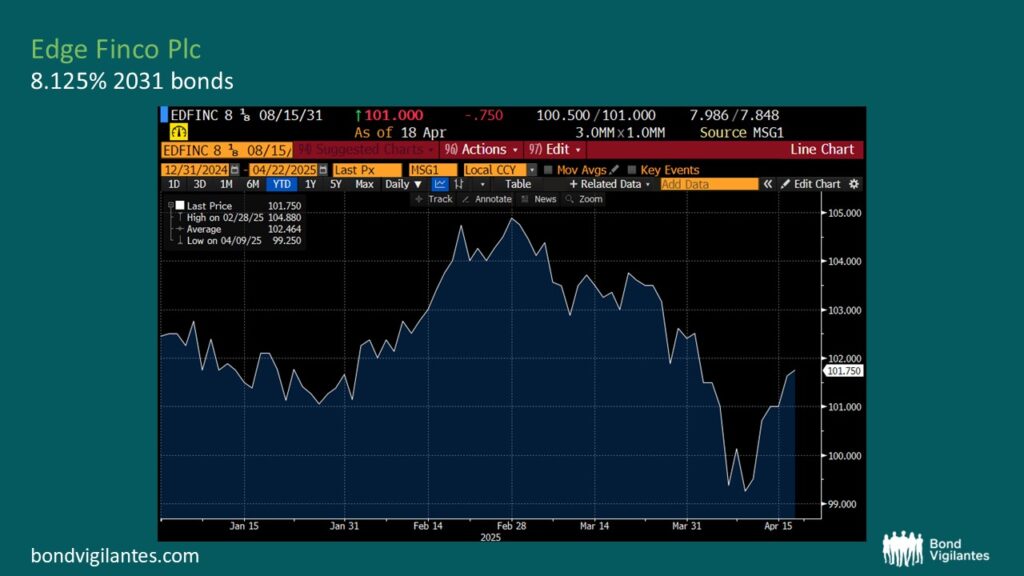This screenshot has width=1024, height=576.
Task: Toggle Last Price series white checkbox
Action: coord(180,205)
